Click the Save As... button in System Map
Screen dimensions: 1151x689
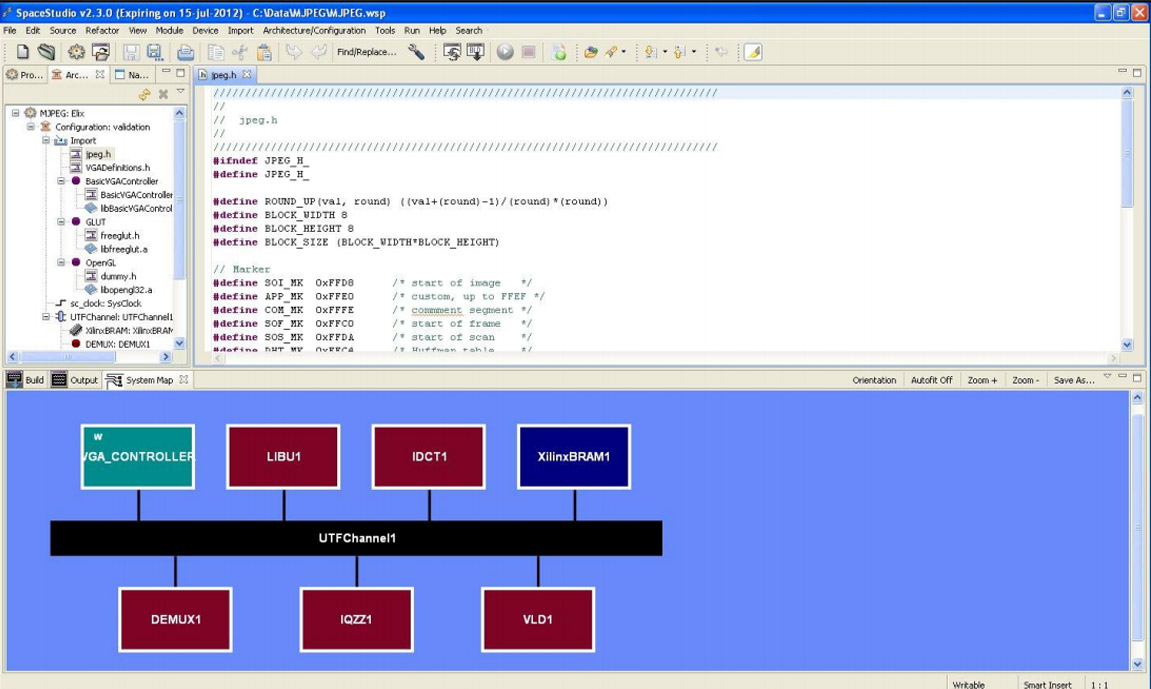1073,380
